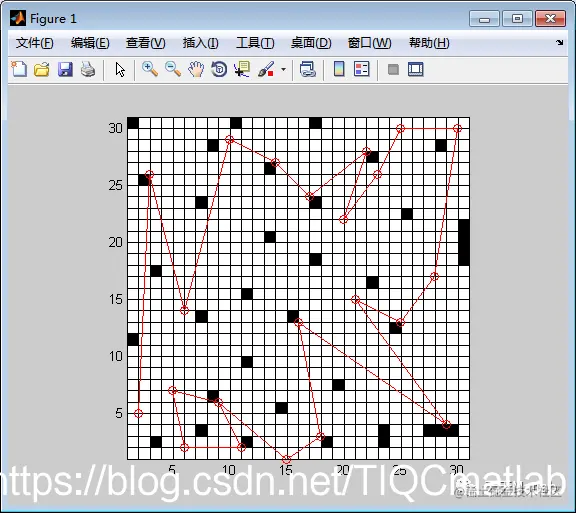Open the 桌面(D) menu
Image resolution: width=576 pixels, height=513 pixels.
pos(311,43)
